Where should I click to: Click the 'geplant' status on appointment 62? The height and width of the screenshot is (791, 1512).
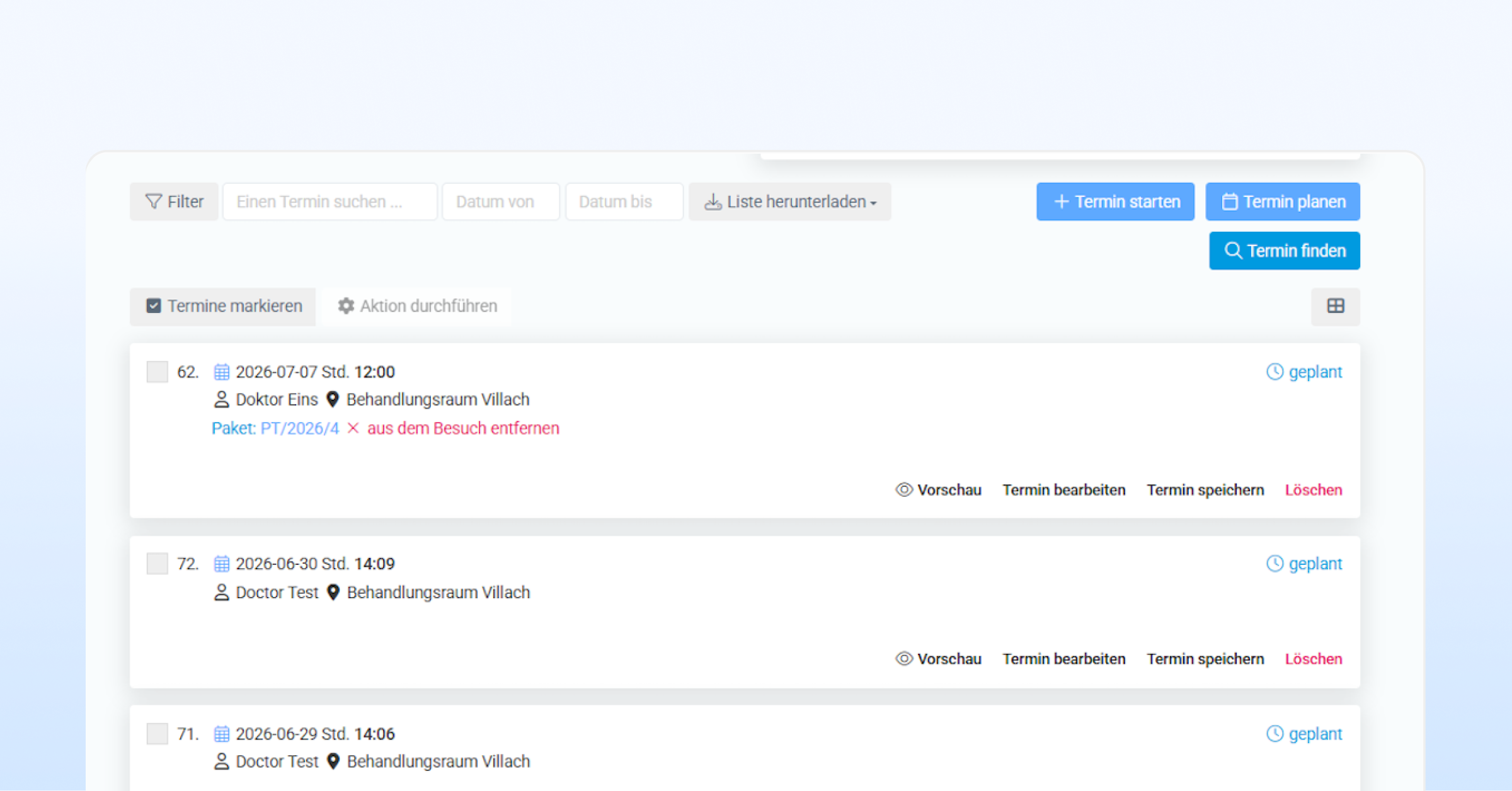pyautogui.click(x=1305, y=372)
